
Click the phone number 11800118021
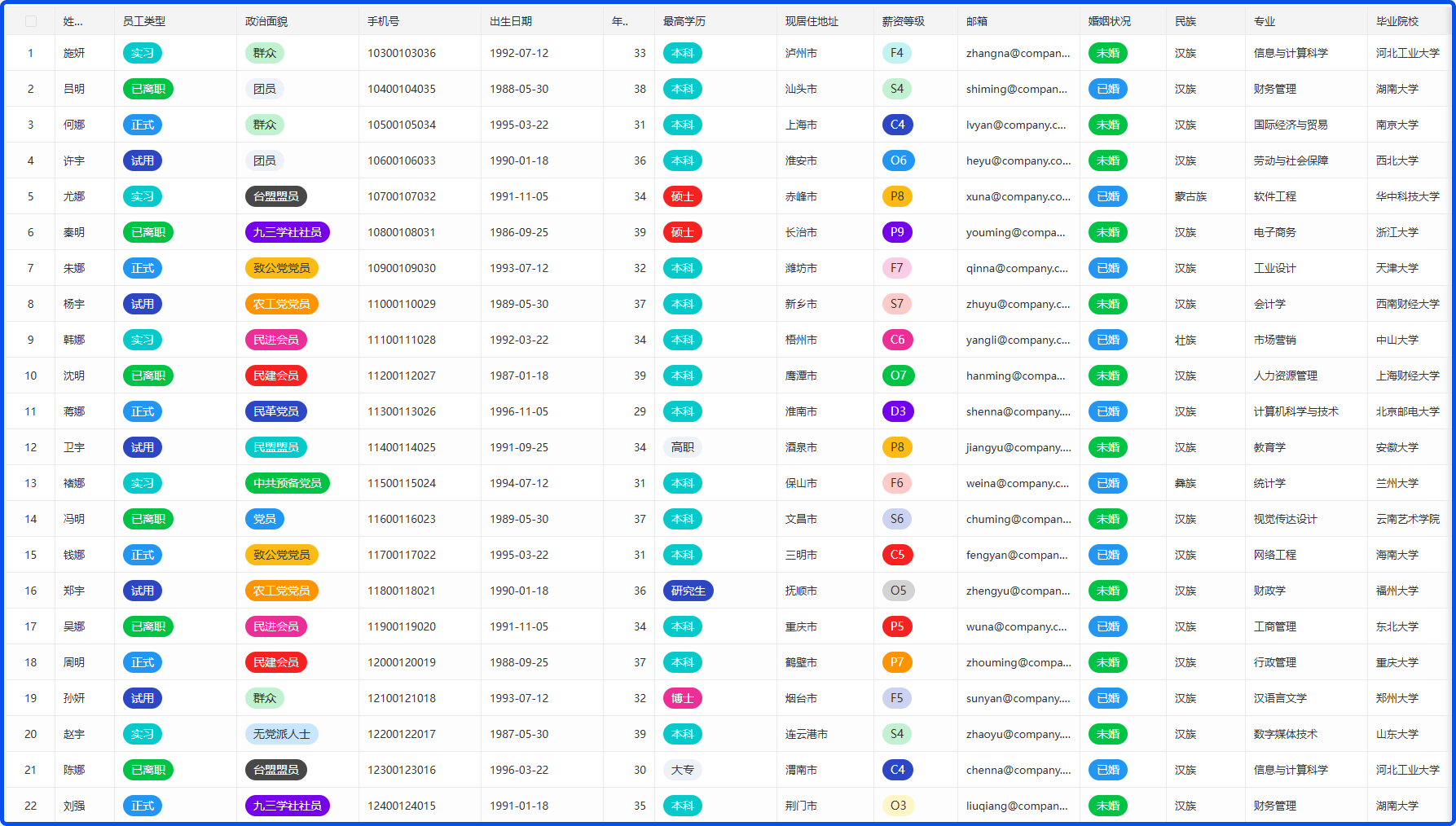point(401,591)
